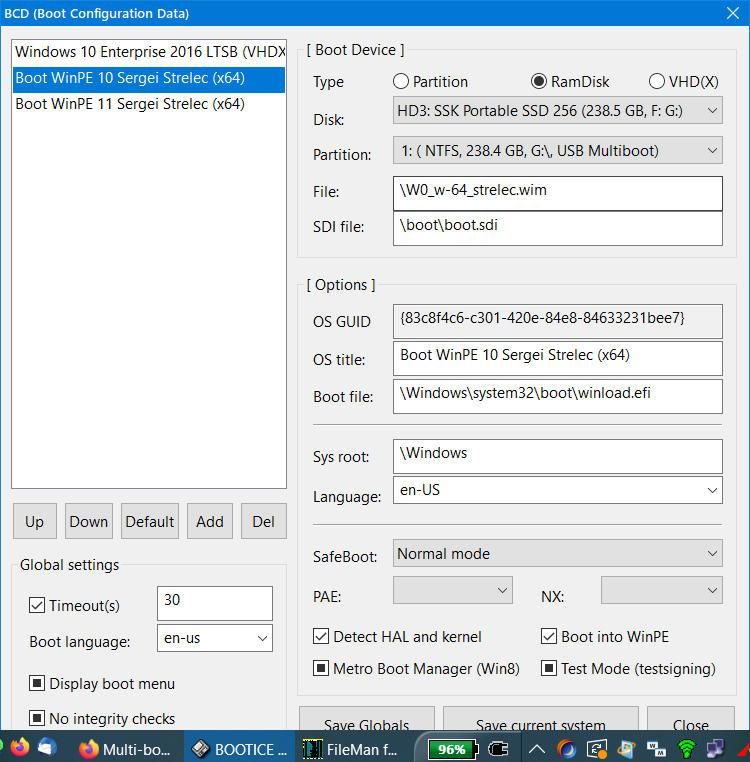
Task: Open the NX dropdown
Action: [x=662, y=590]
